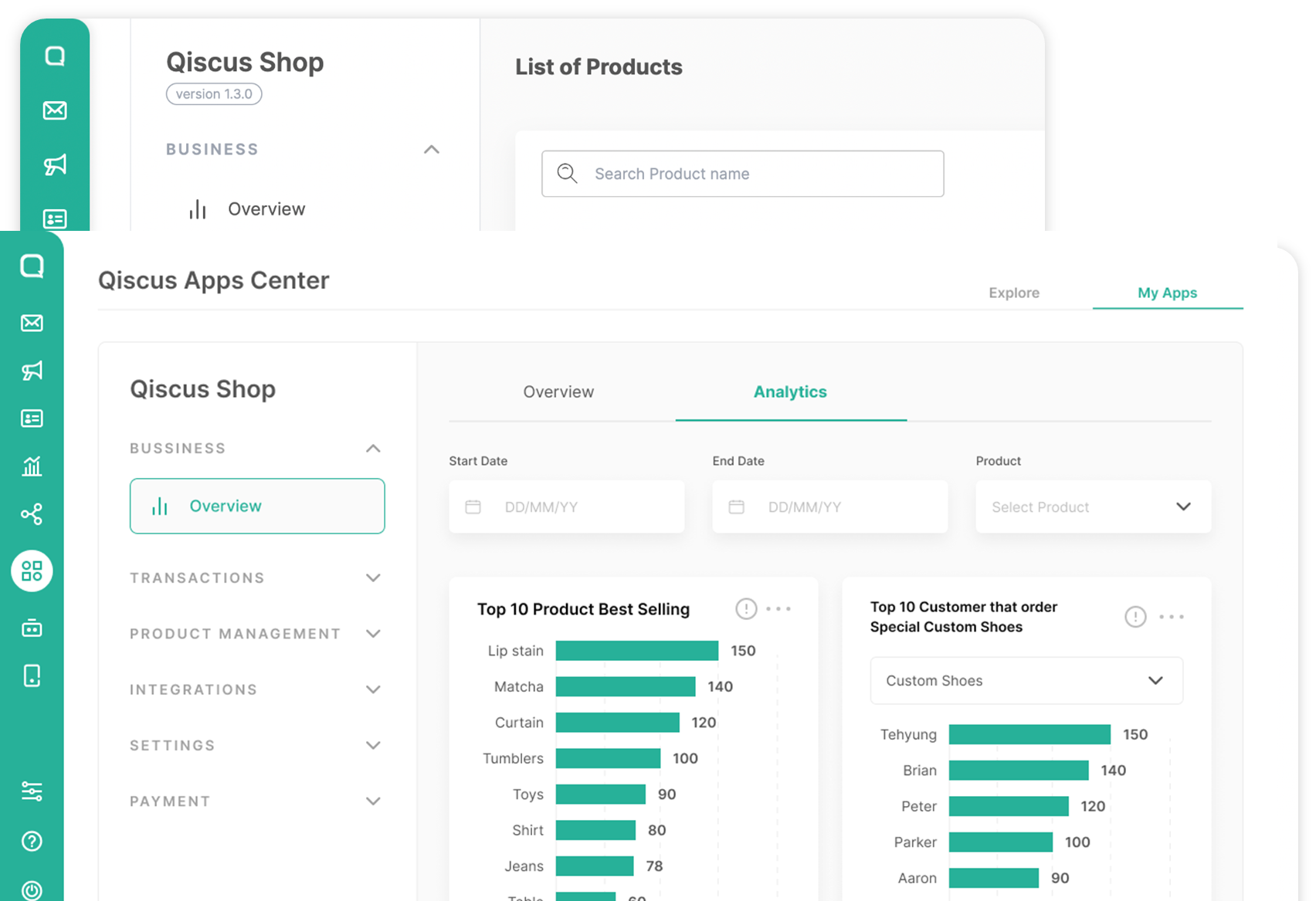Open the Help question mark icon
1316x901 pixels.
click(32, 842)
